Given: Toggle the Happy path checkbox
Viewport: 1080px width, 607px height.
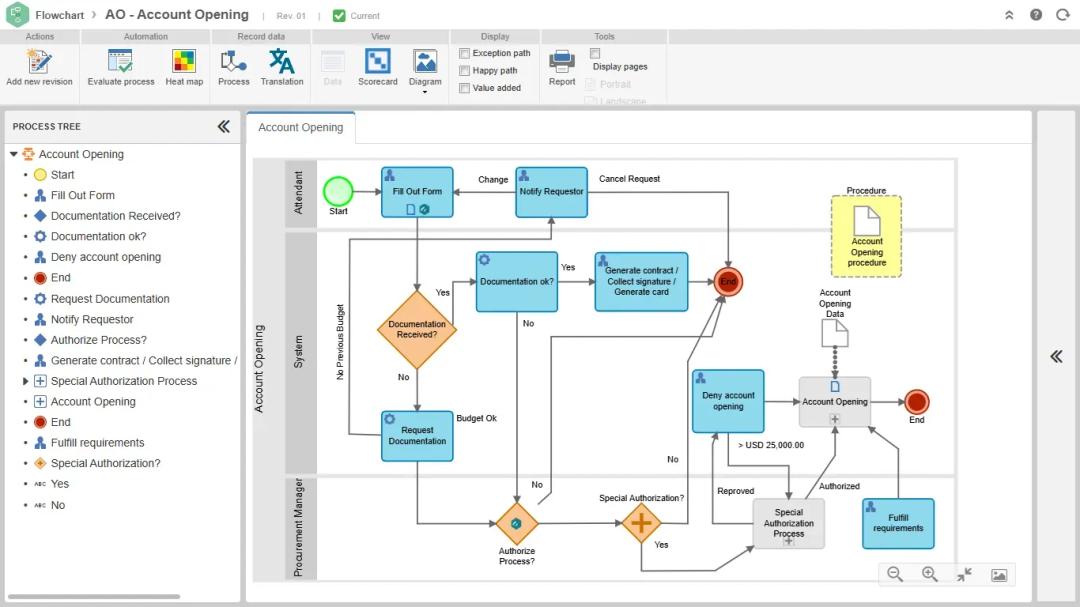Looking at the screenshot, I should coord(465,71).
